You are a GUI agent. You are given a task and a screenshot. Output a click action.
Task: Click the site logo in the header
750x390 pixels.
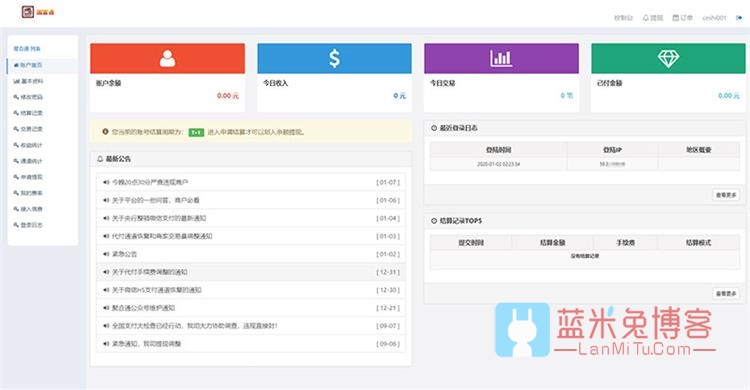tap(38, 11)
